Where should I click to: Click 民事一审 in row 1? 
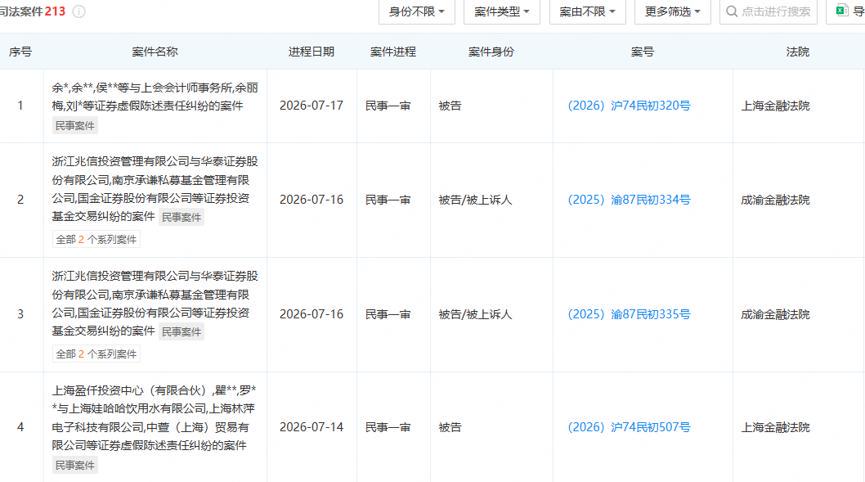click(388, 105)
